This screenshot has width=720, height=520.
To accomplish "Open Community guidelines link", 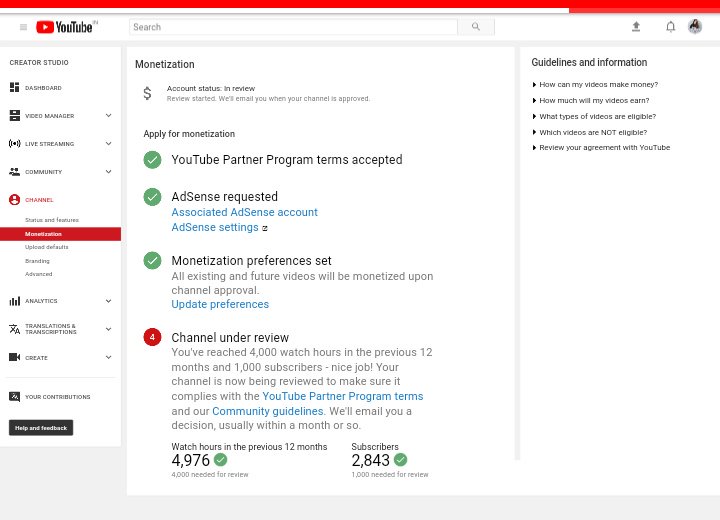I will [x=268, y=411].
